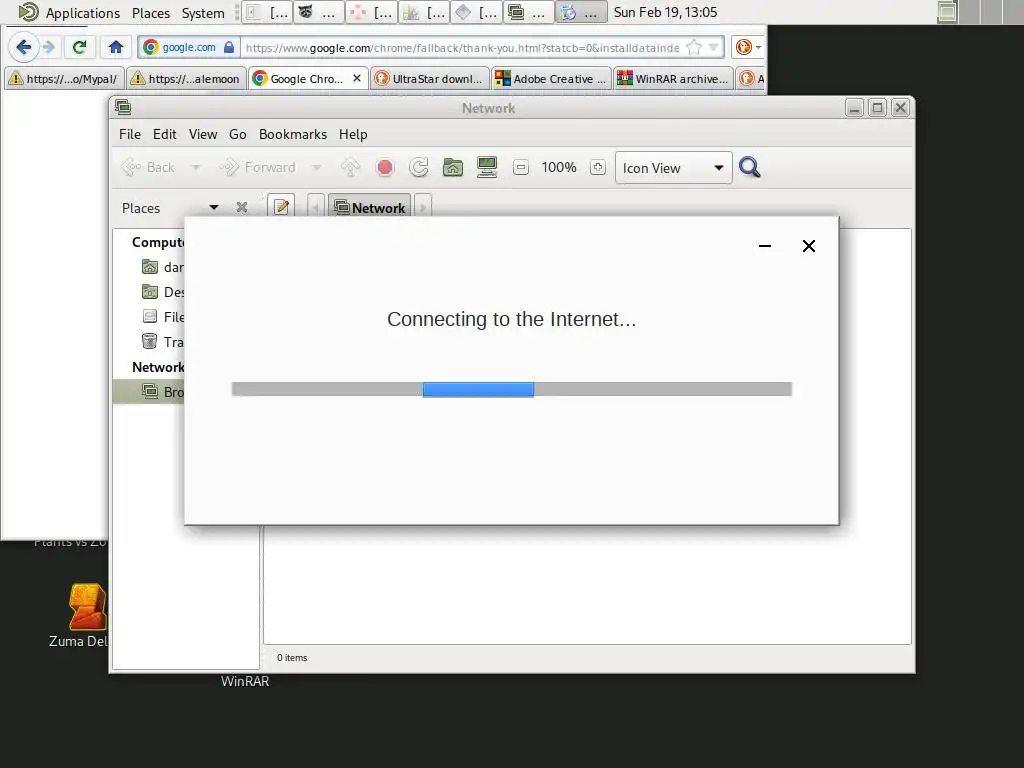
Task: Close the Places sidebar pane
Action: point(242,207)
